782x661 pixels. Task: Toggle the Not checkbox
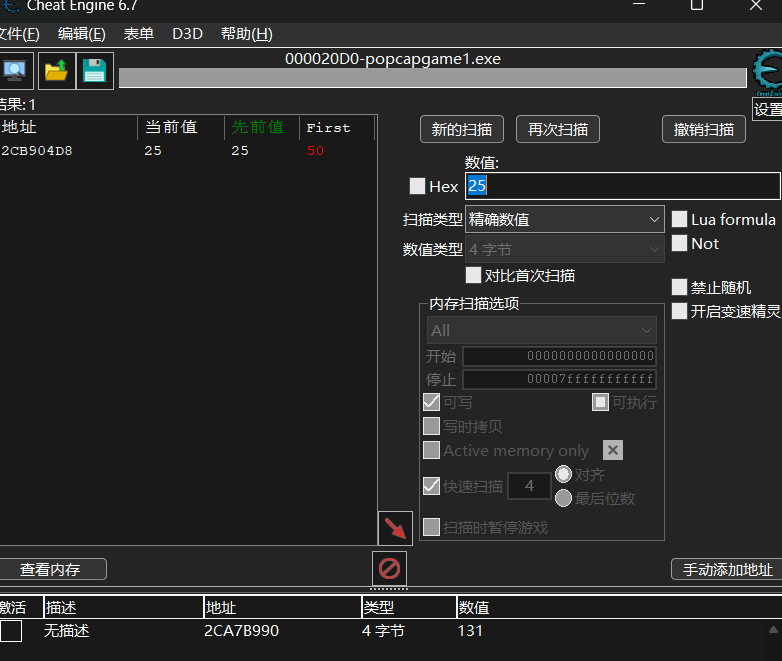coord(679,243)
